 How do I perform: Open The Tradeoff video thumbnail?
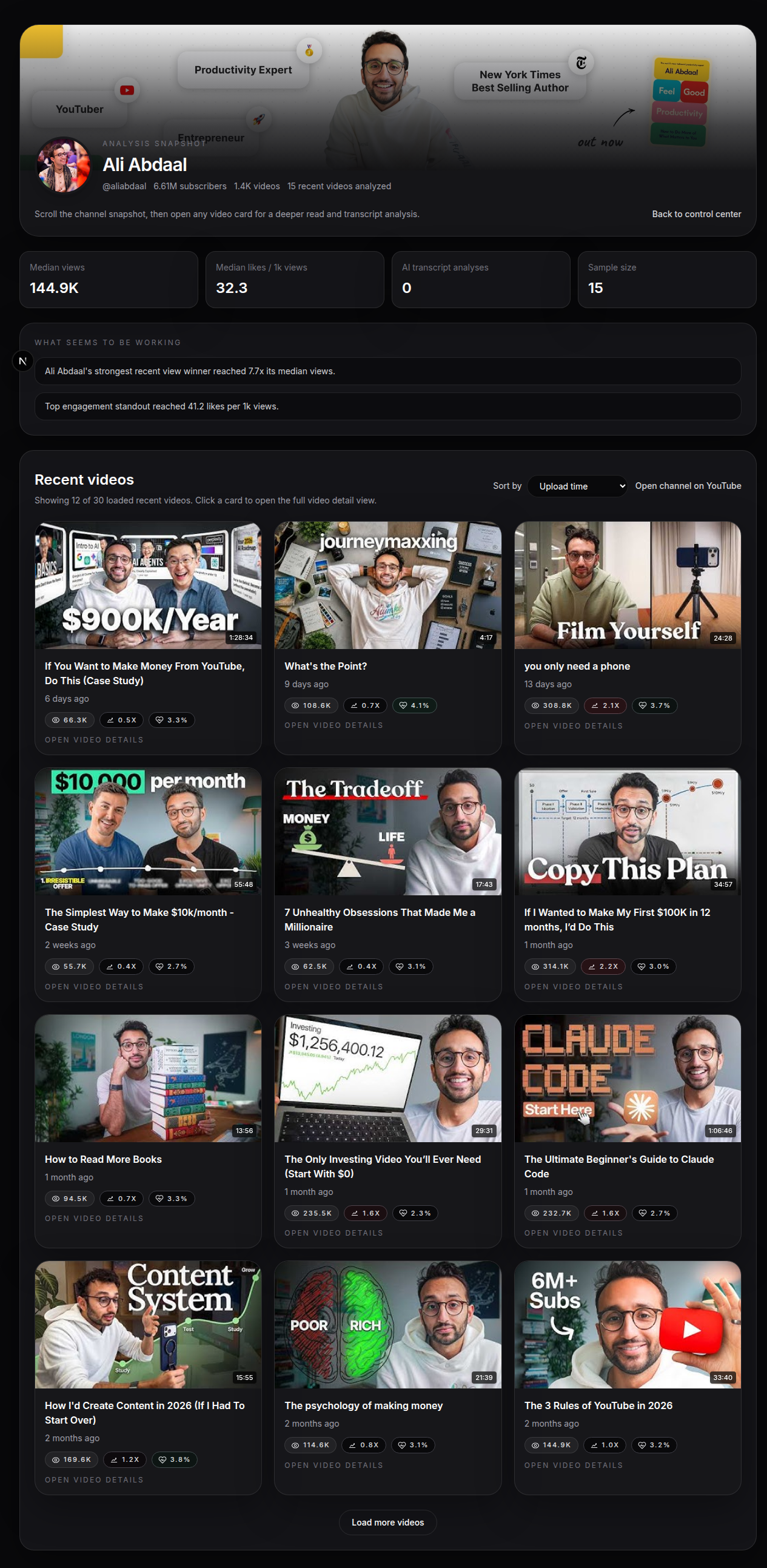tap(387, 832)
